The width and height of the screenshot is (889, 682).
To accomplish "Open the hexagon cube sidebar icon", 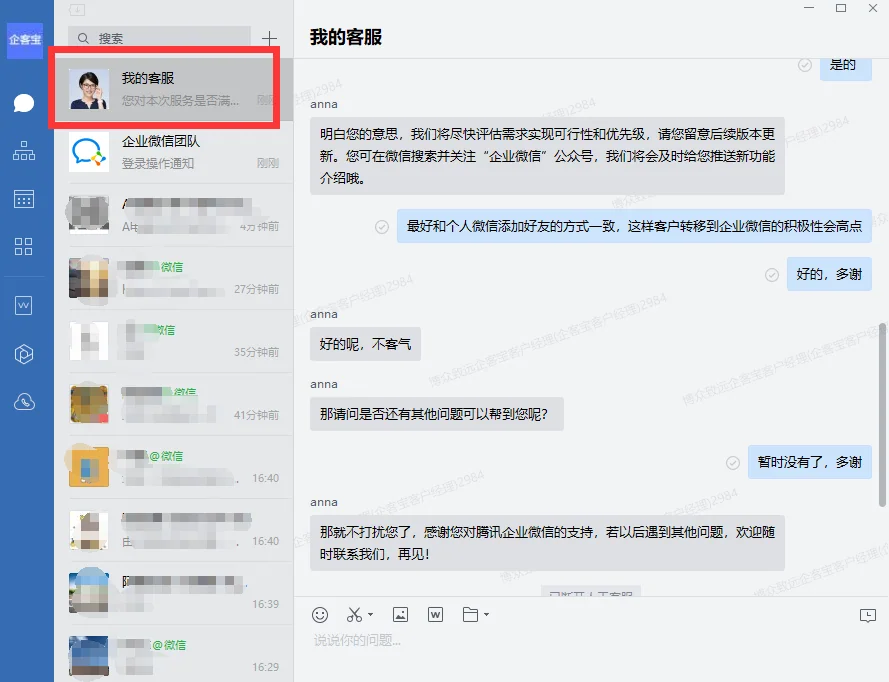I will [24, 354].
